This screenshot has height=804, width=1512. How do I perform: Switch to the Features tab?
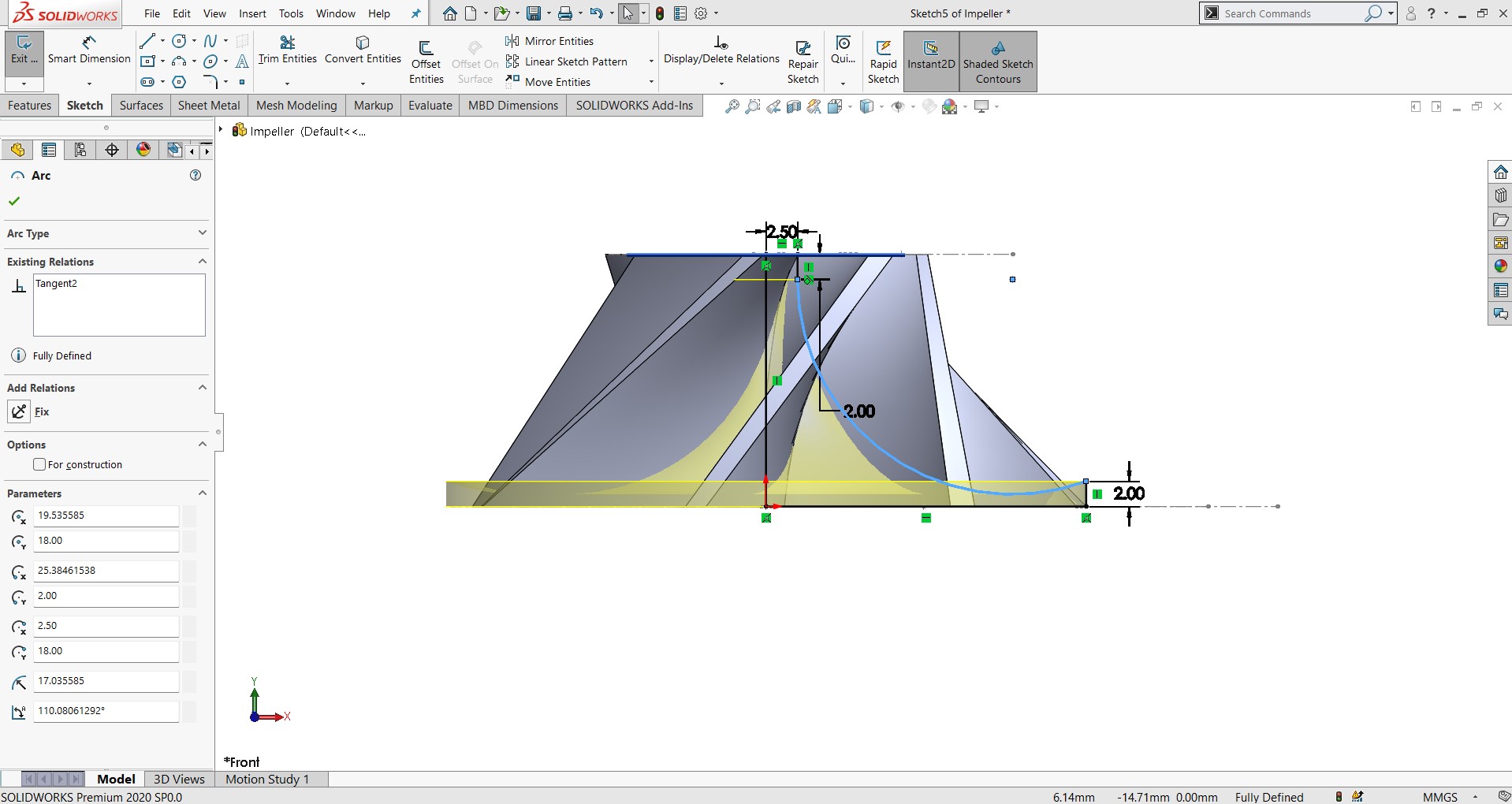coord(29,105)
